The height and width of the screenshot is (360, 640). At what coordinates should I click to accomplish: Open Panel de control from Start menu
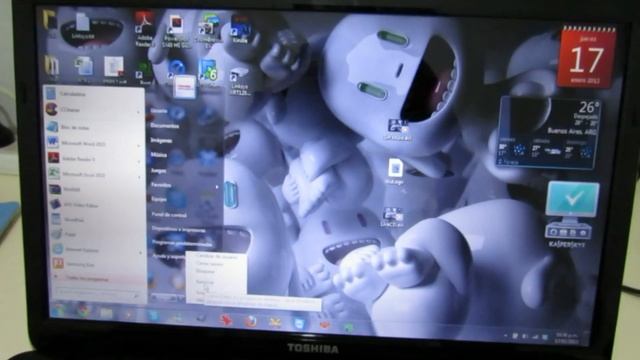(x=169, y=214)
